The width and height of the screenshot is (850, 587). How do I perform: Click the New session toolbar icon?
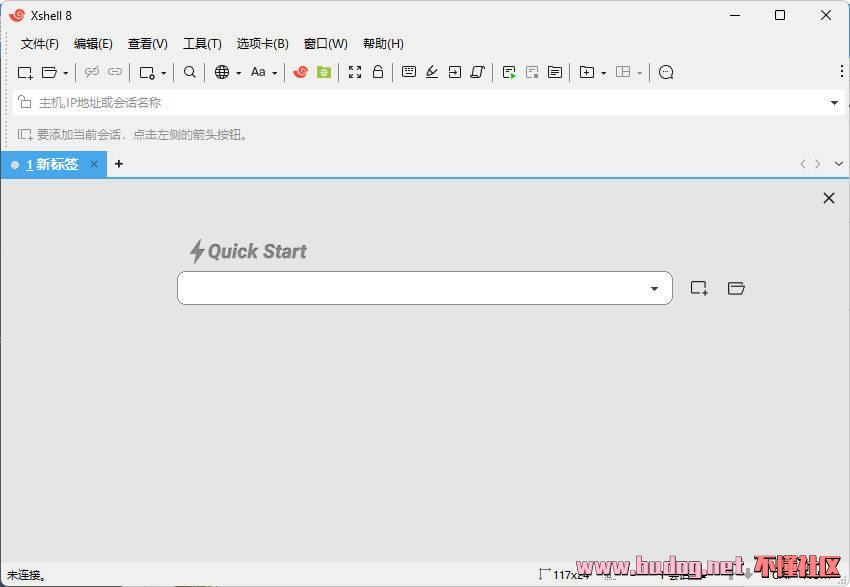coord(25,73)
